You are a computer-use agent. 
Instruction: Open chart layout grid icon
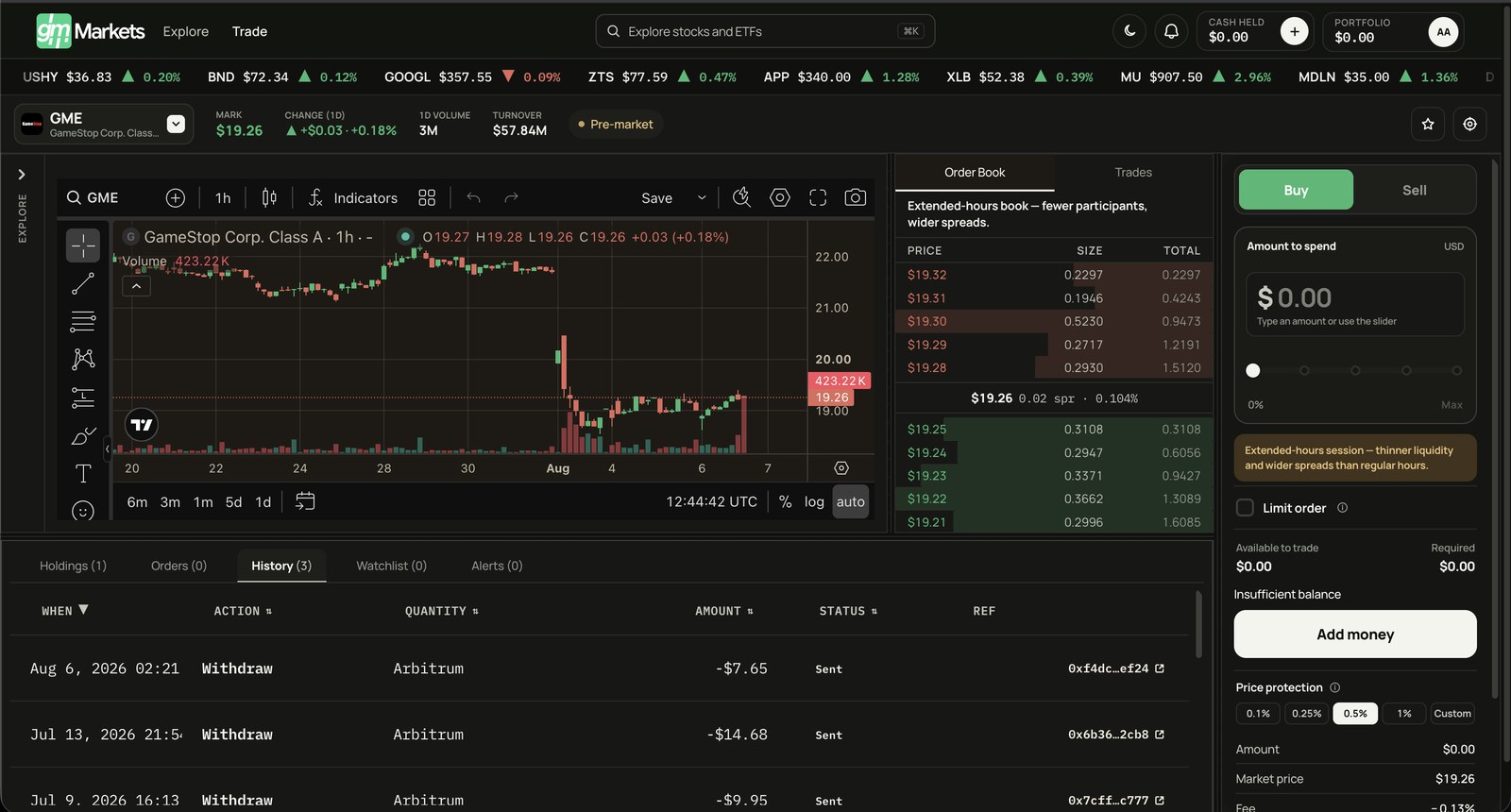tap(427, 197)
